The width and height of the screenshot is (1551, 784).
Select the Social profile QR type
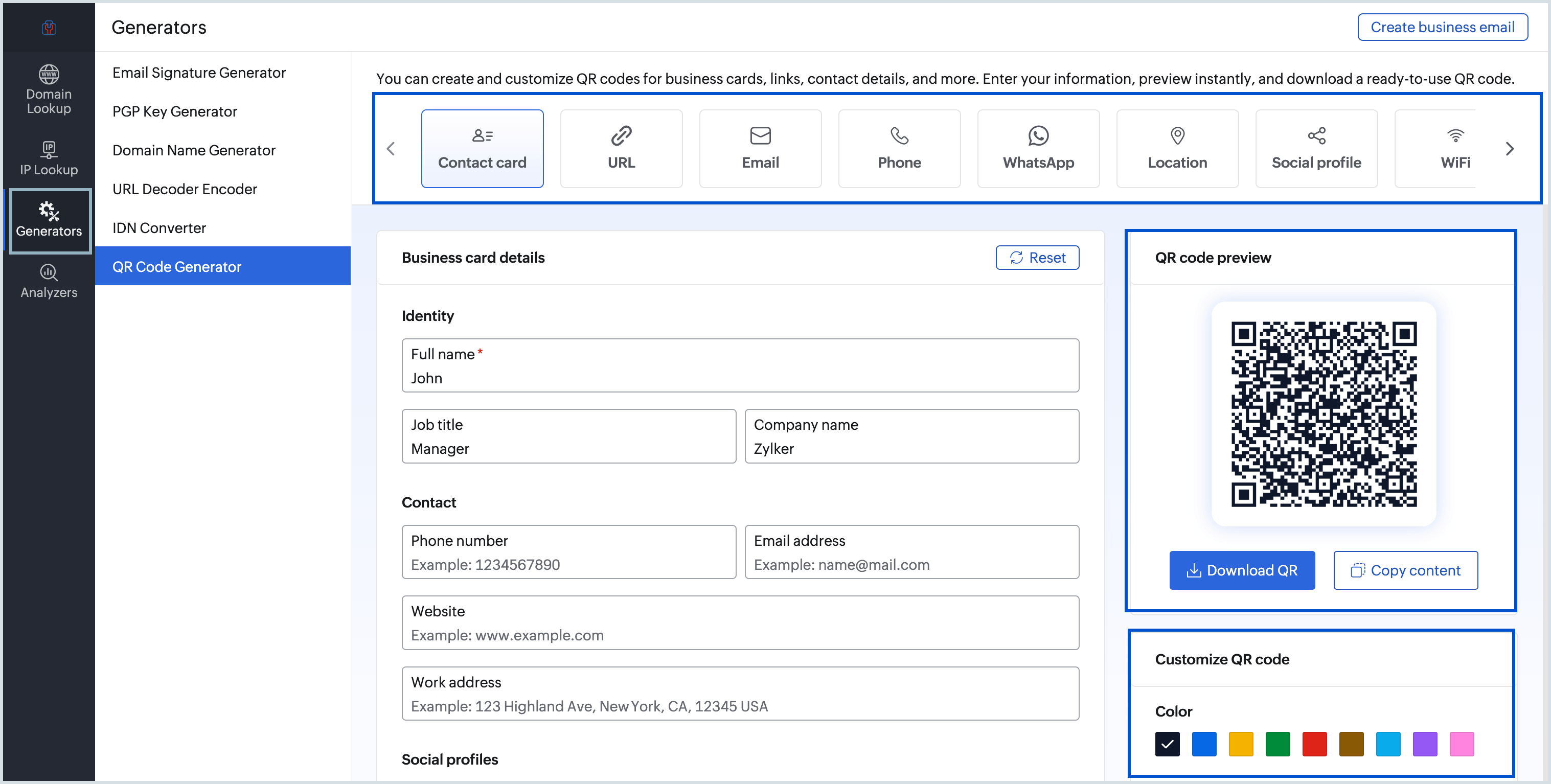pyautogui.click(x=1317, y=148)
